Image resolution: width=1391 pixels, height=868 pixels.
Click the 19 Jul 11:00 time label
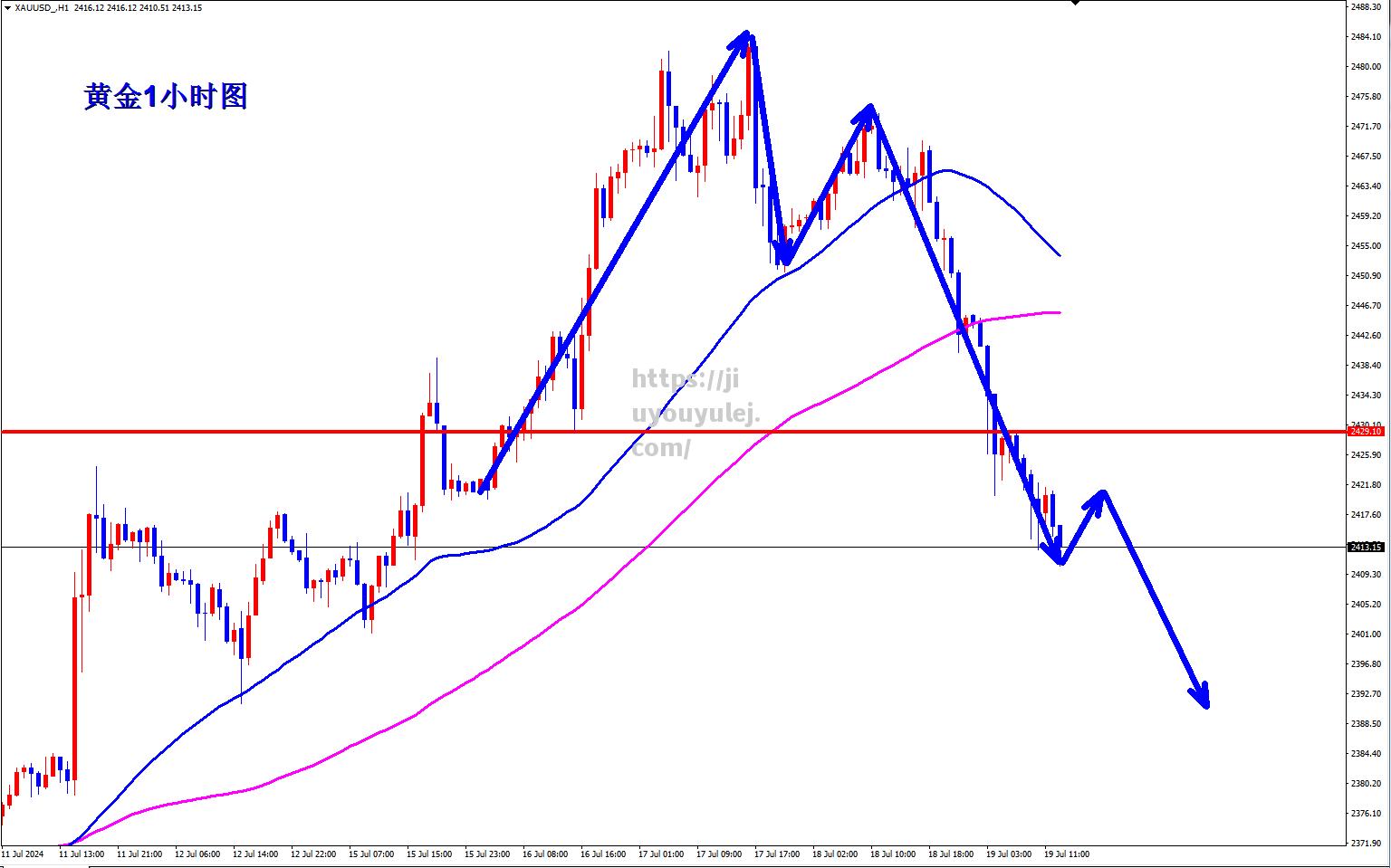click(1067, 854)
